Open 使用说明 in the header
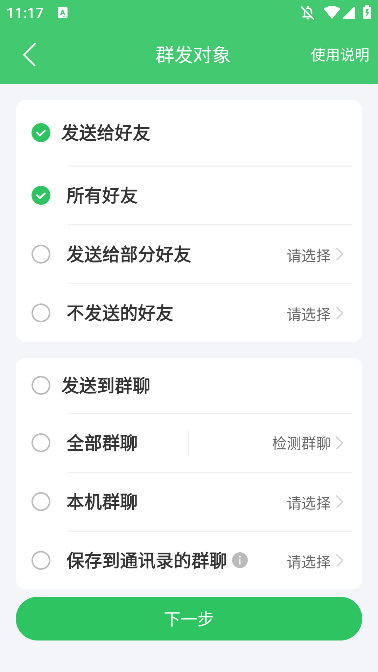The image size is (378, 672). click(340, 55)
